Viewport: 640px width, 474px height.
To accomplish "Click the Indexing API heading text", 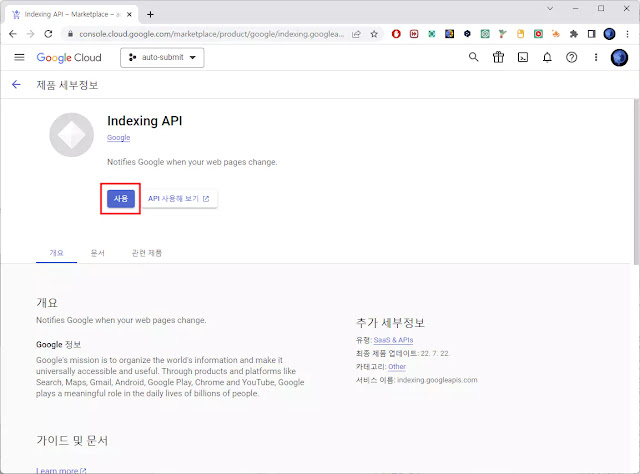I will [x=144, y=121].
